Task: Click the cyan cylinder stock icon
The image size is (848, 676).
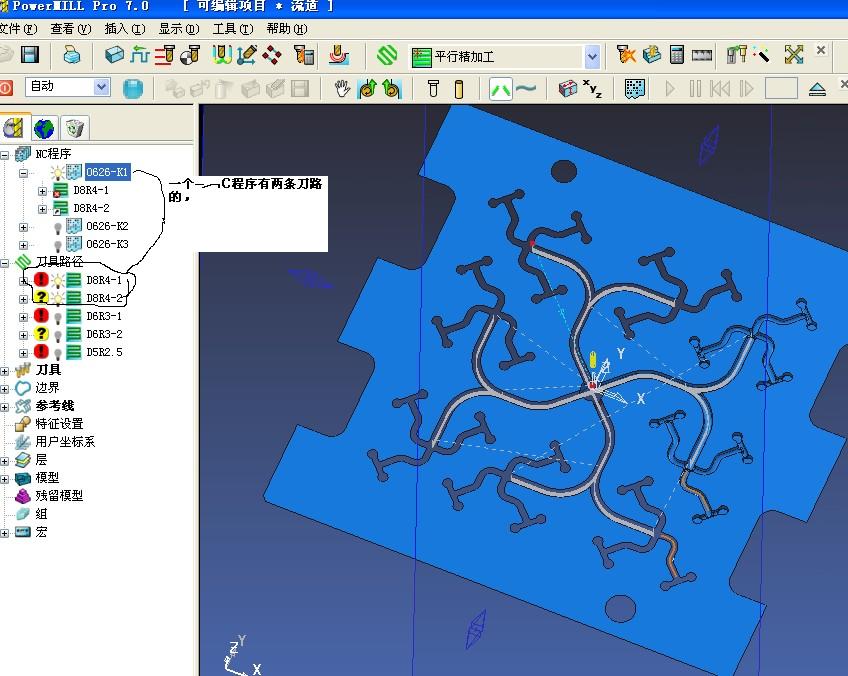Action: tap(132, 89)
